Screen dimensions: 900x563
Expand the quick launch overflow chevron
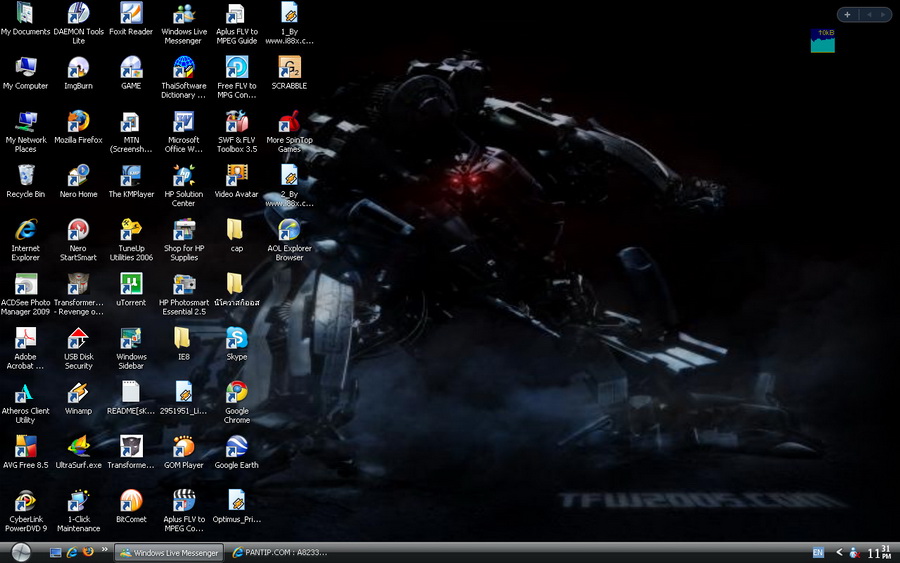104,549
